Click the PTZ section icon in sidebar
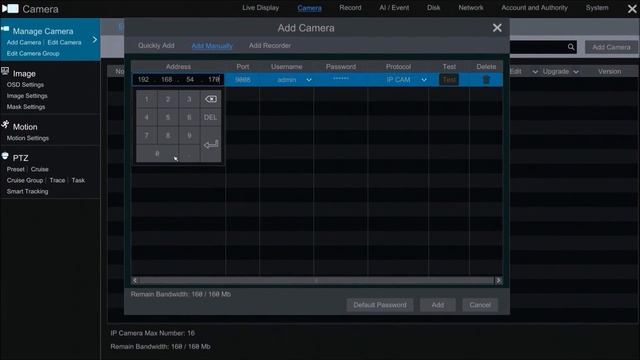 pyautogui.click(x=5, y=156)
